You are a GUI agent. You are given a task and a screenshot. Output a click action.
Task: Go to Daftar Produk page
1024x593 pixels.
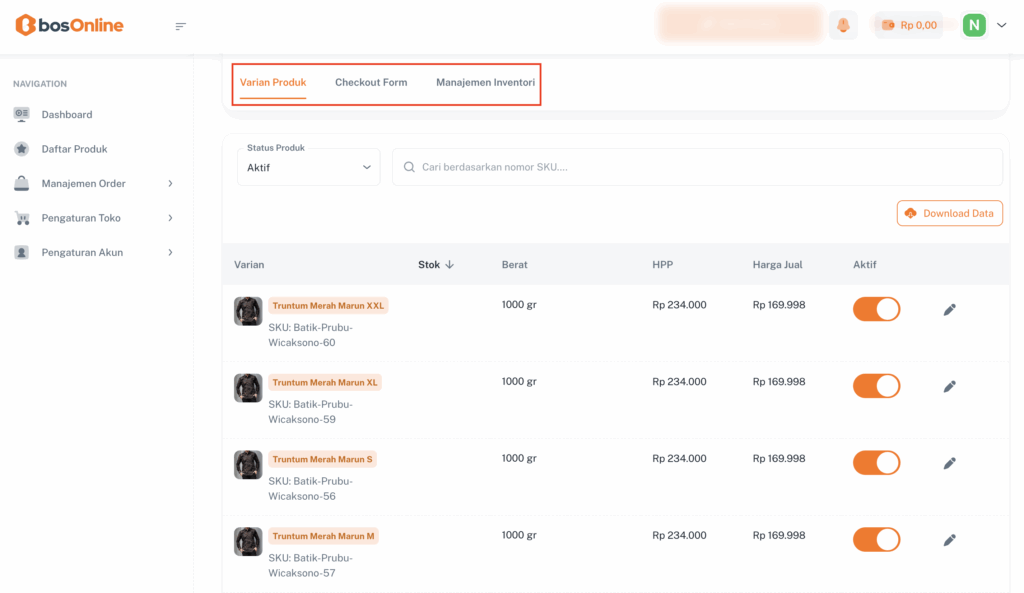click(74, 149)
